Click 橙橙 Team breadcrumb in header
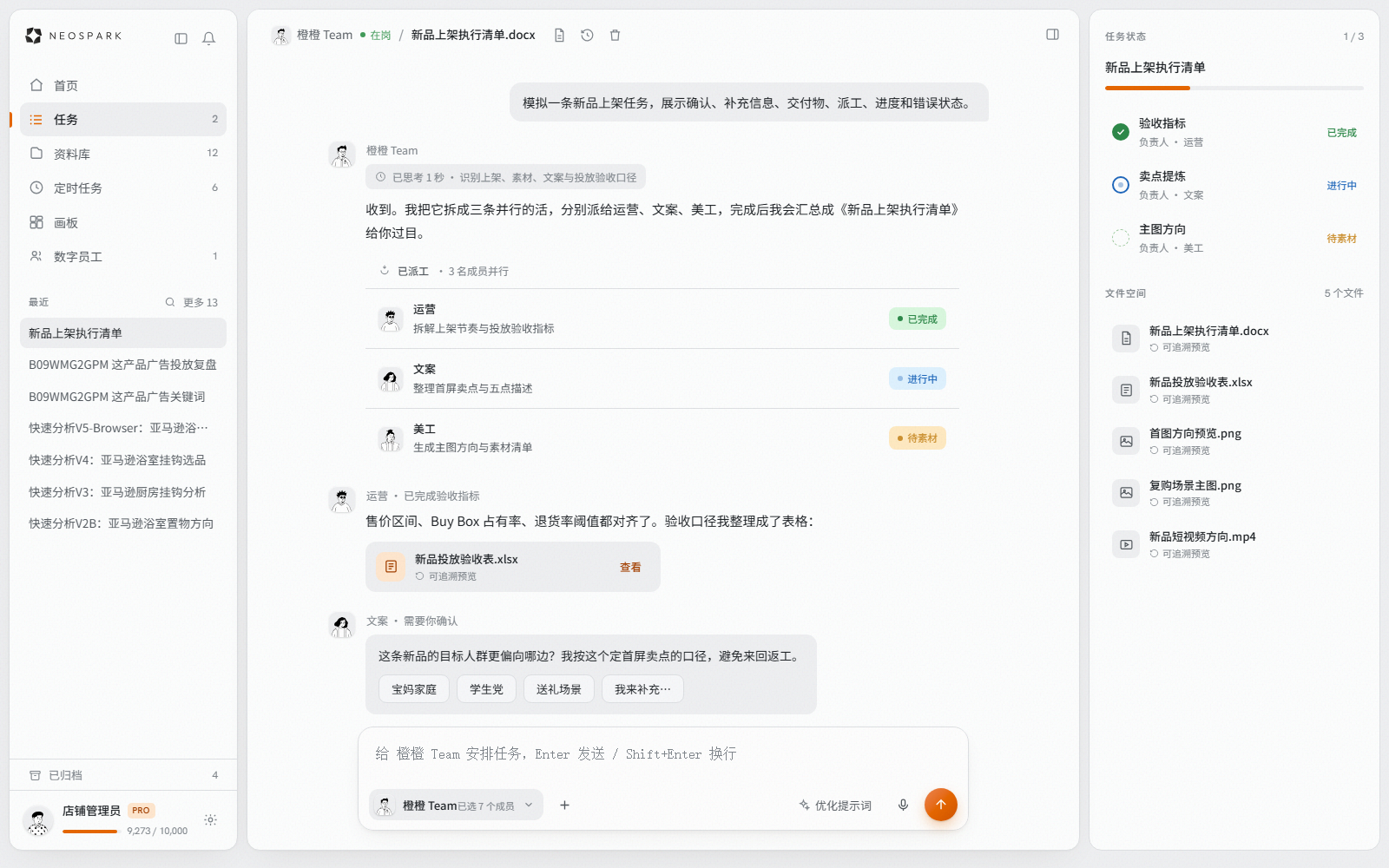This screenshot has height=868, width=1389. point(325,35)
